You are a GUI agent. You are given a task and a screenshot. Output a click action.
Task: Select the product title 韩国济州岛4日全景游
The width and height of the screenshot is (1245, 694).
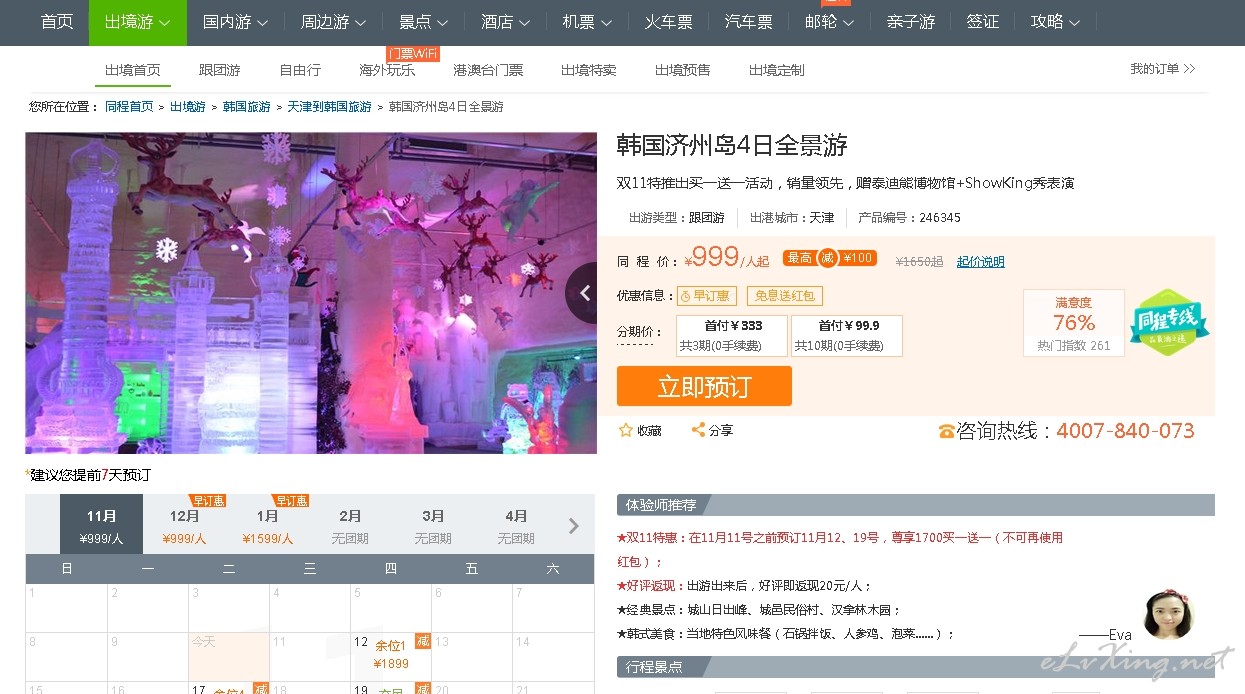(732, 145)
